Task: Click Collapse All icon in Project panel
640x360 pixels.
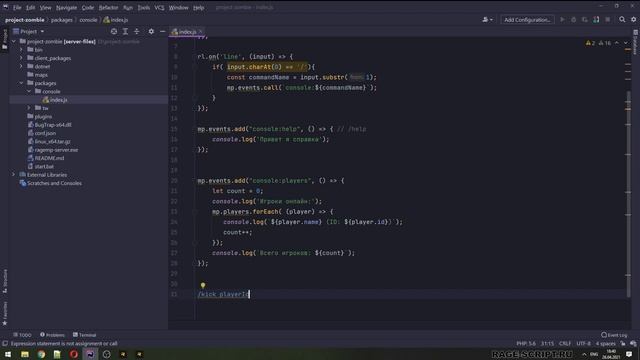Action: click(137, 31)
